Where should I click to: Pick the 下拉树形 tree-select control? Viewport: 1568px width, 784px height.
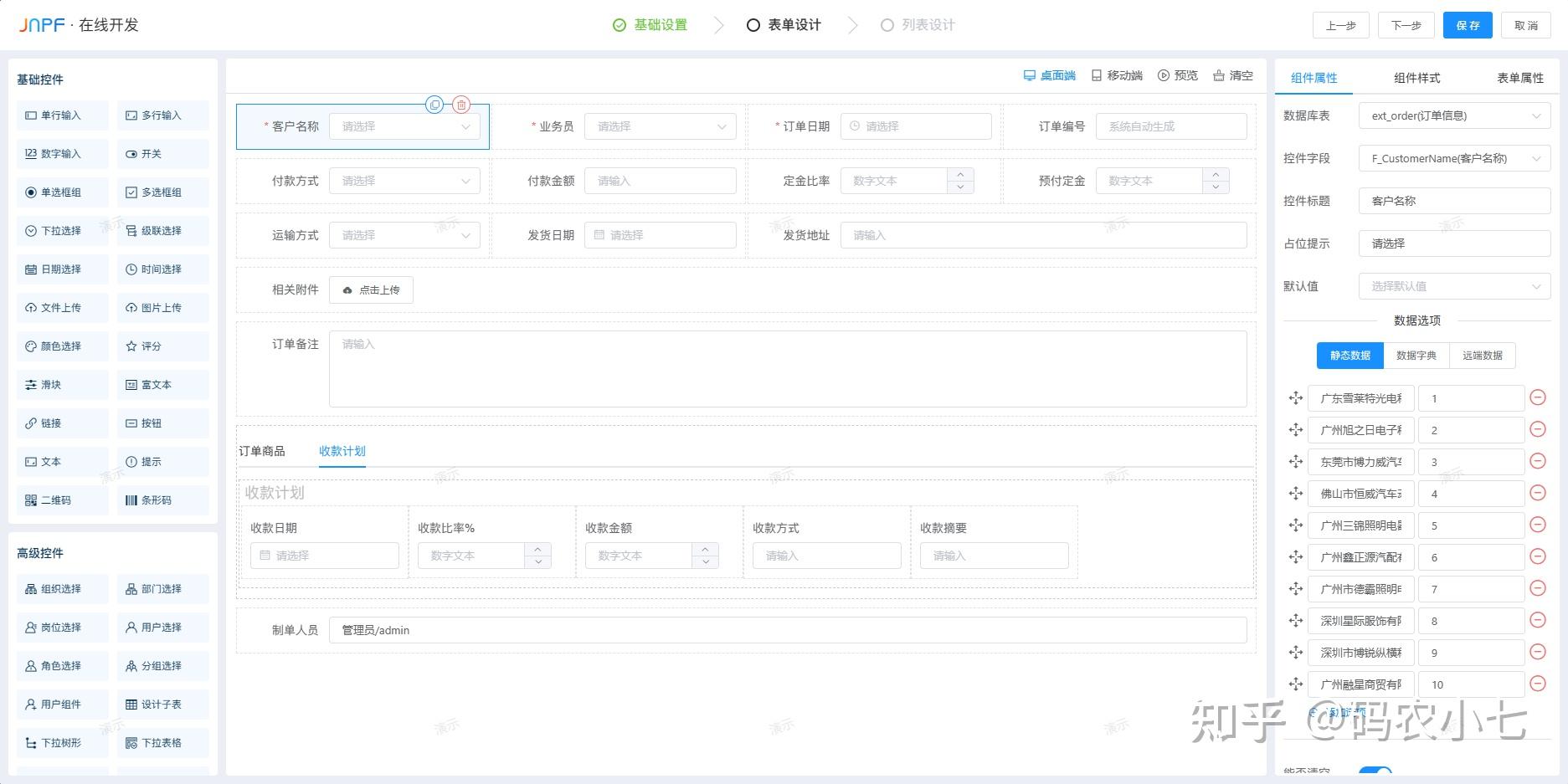pyautogui.click(x=63, y=743)
